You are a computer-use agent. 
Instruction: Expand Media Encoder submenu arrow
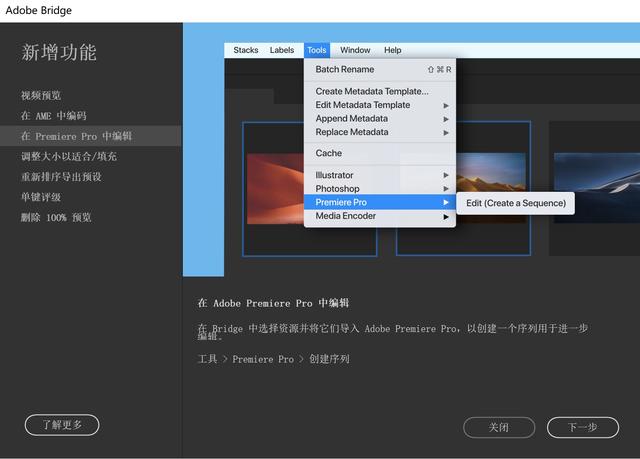(446, 216)
